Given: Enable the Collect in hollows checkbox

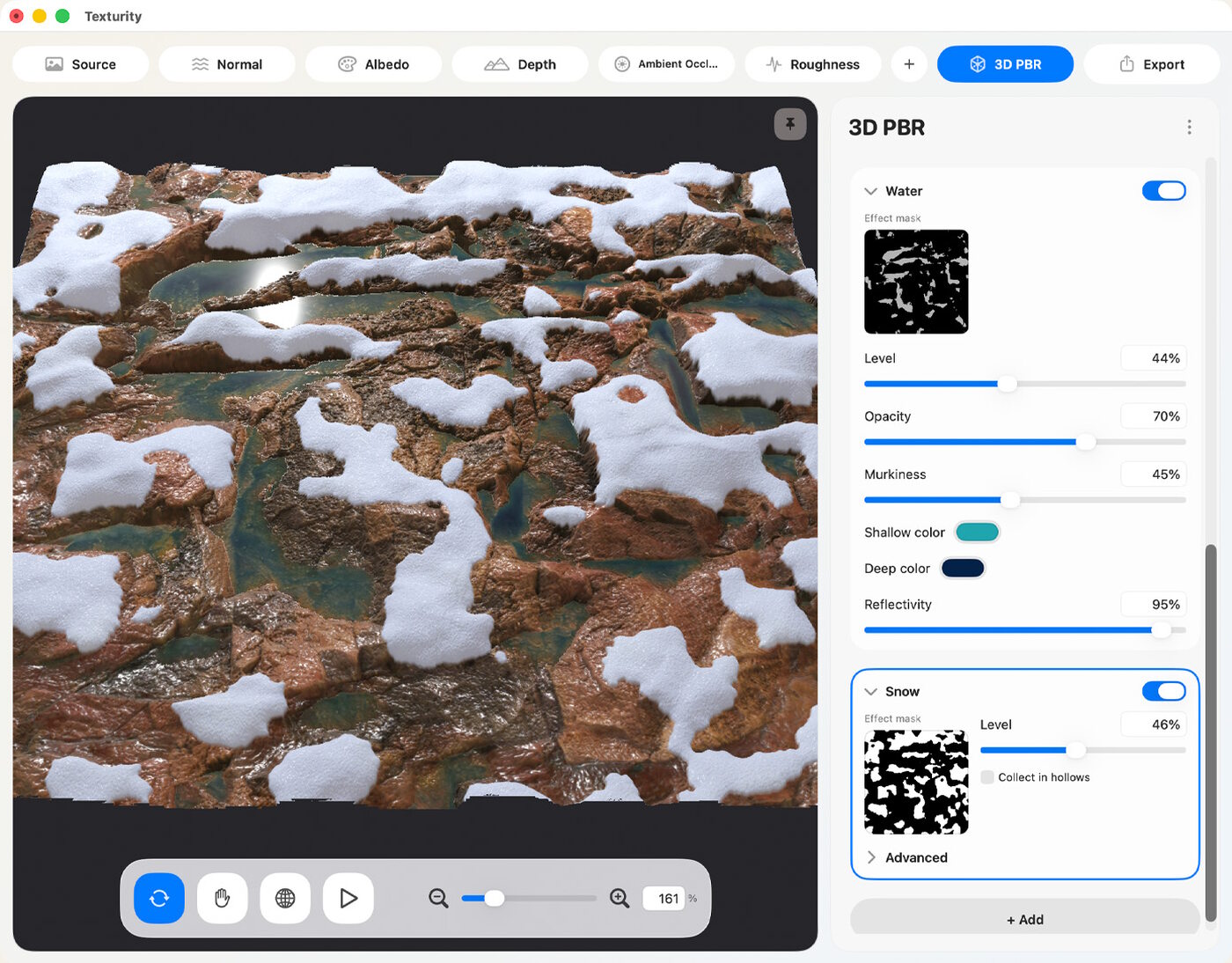Looking at the screenshot, I should point(987,777).
